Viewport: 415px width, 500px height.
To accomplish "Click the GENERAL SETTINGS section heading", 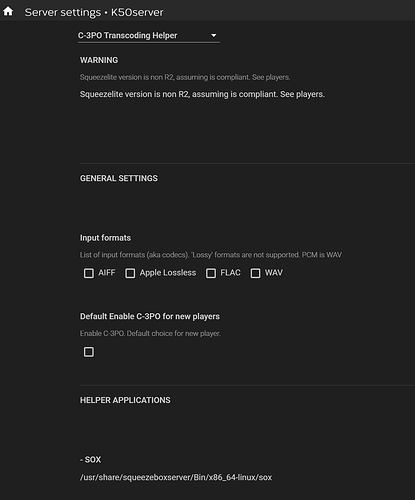I will point(119,178).
